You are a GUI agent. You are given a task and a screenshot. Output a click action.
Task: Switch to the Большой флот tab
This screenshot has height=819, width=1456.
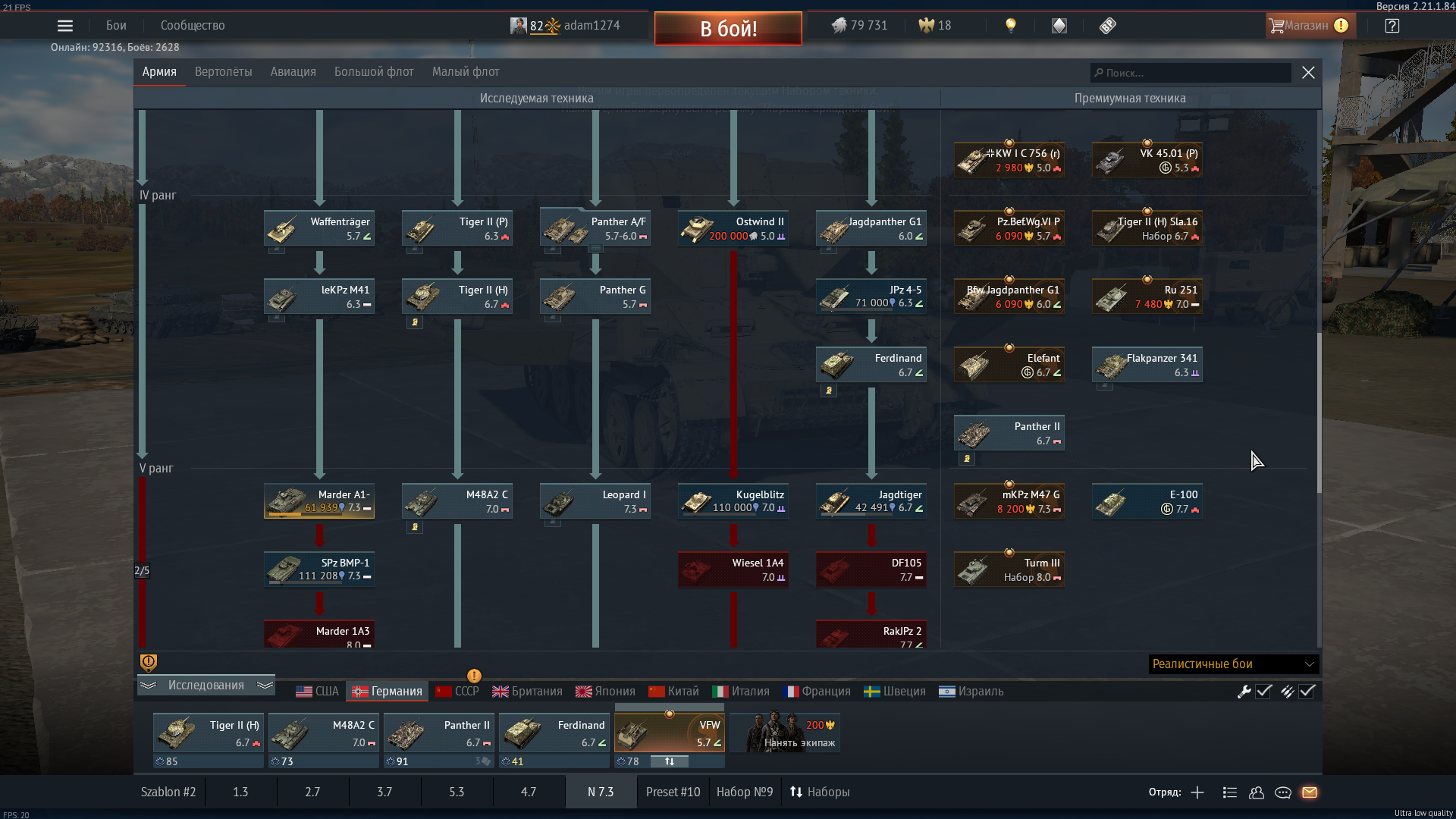pos(374,71)
